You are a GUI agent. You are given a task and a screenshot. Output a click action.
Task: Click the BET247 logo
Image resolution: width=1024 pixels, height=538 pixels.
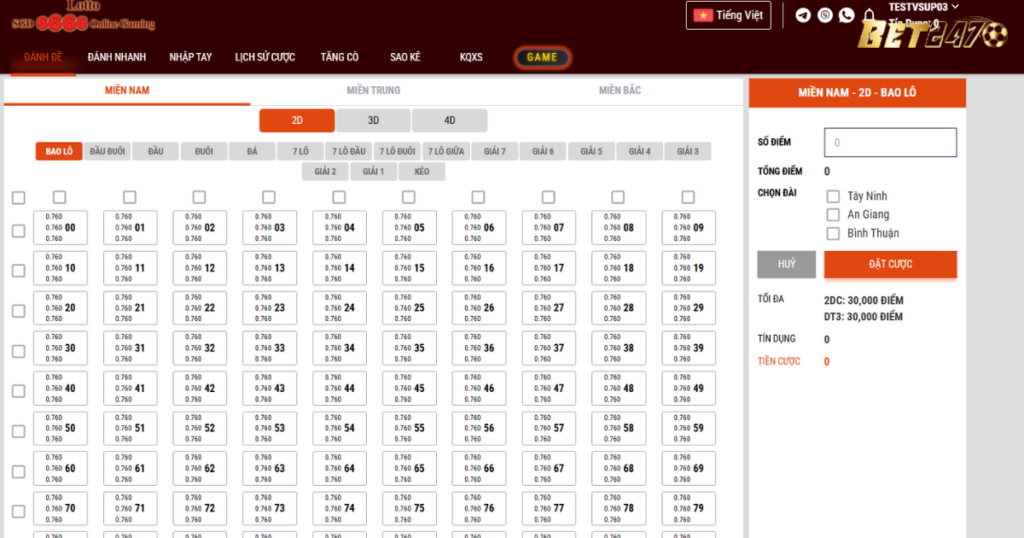pos(932,34)
